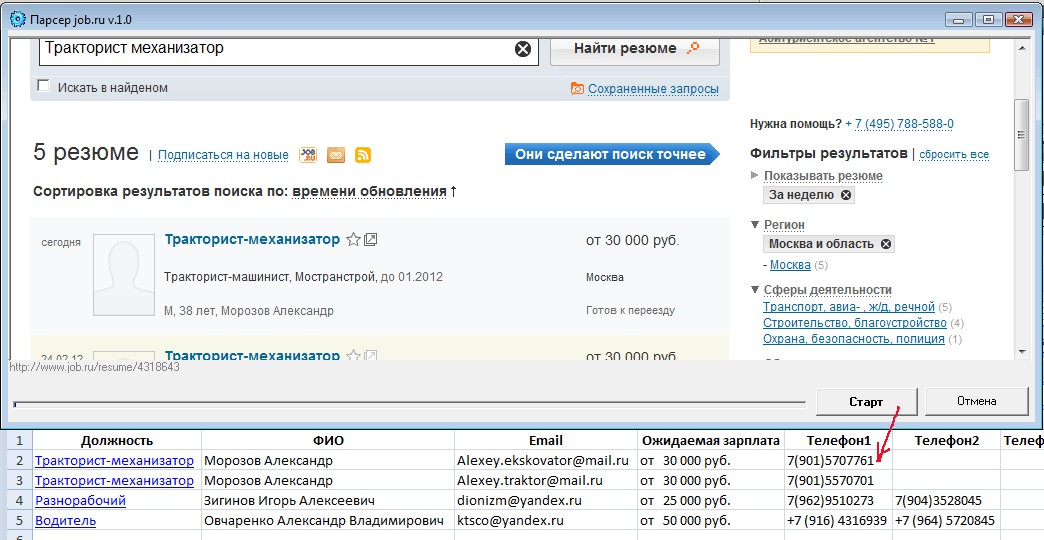The width and height of the screenshot is (1044, 540).
Task: Select spreadsheet row header 4
Action: click(x=19, y=501)
